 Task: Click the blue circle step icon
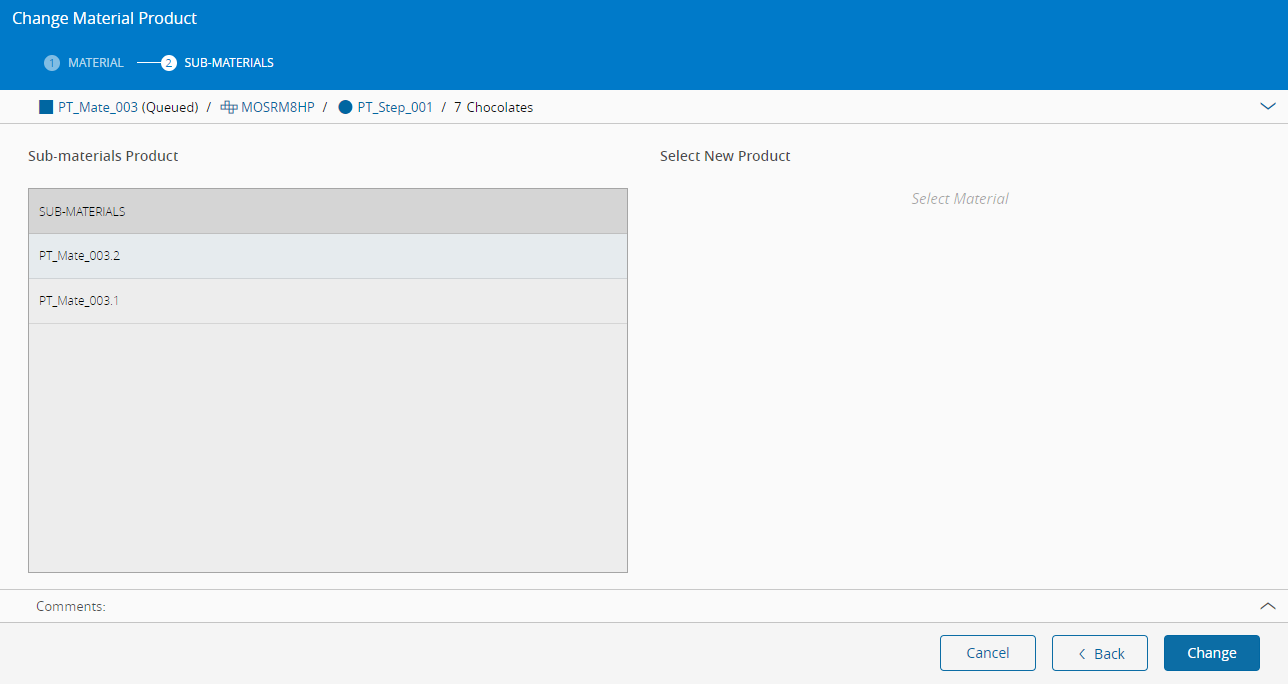click(x=346, y=107)
